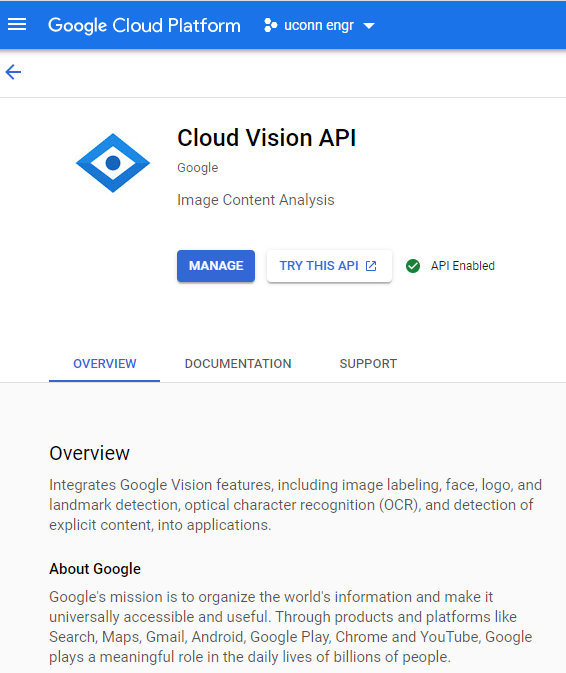
Task: Click the project hexagon dots icon
Action: (x=270, y=25)
